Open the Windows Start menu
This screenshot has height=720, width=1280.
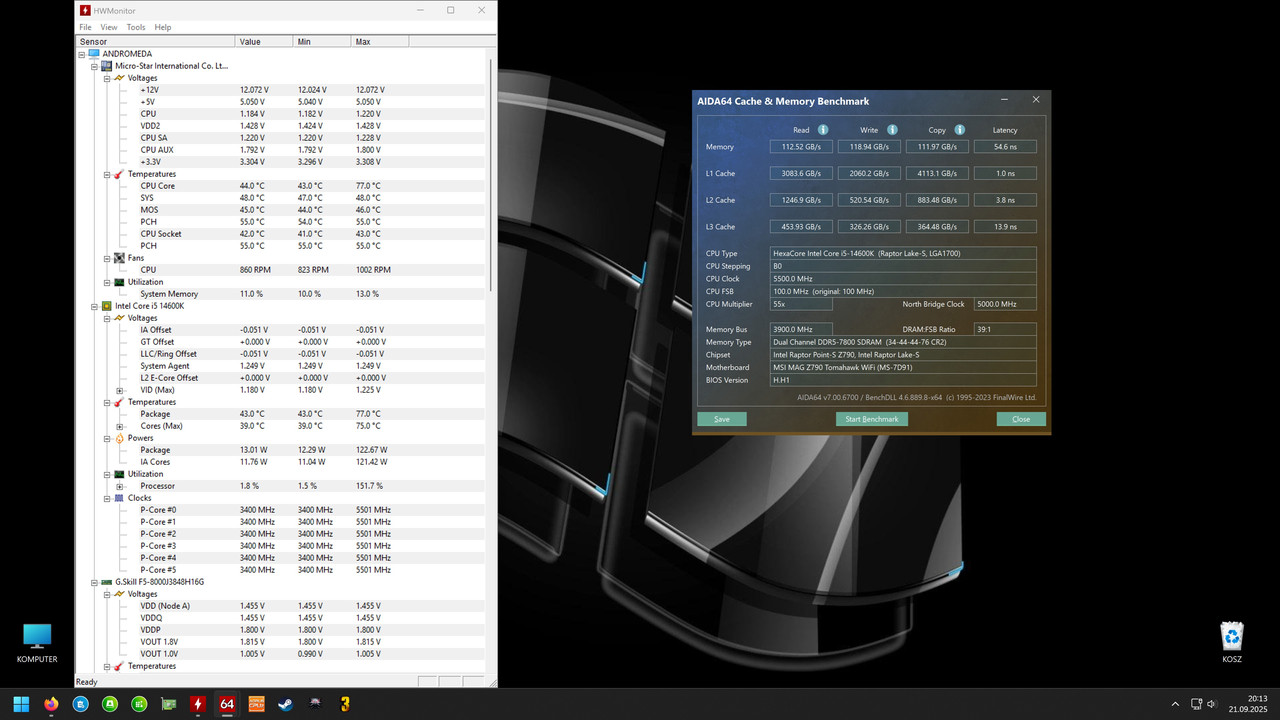(21, 704)
